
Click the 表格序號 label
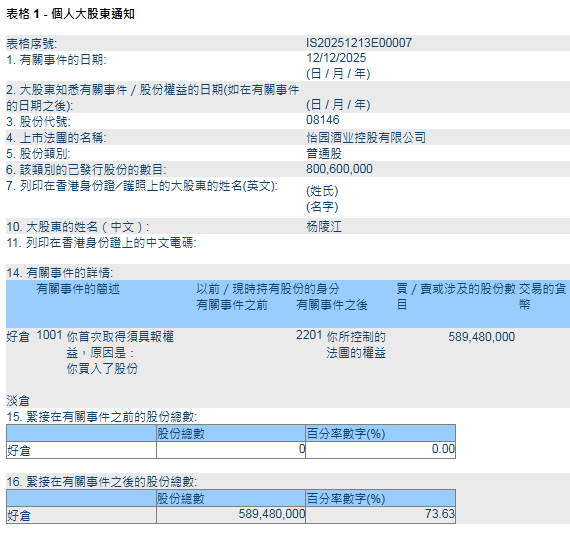(x=32, y=44)
